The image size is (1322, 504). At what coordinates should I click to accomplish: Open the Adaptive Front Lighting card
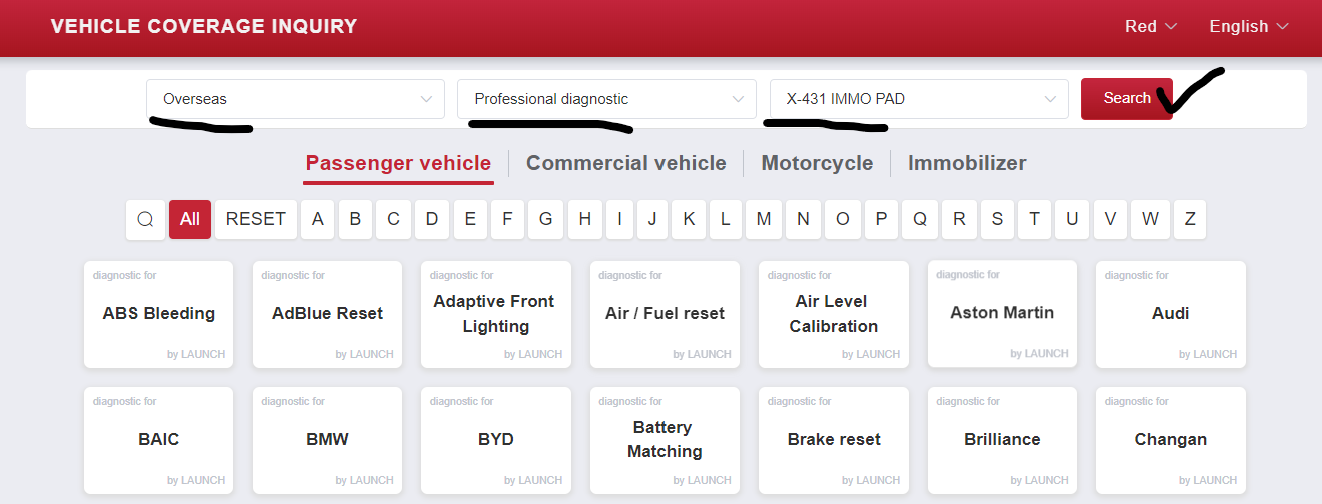click(496, 314)
